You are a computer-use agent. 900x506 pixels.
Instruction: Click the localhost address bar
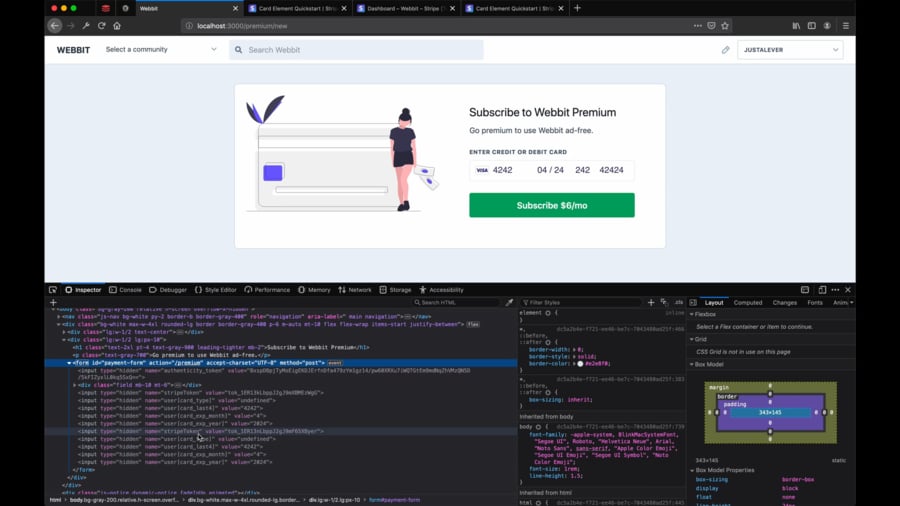coord(436,26)
